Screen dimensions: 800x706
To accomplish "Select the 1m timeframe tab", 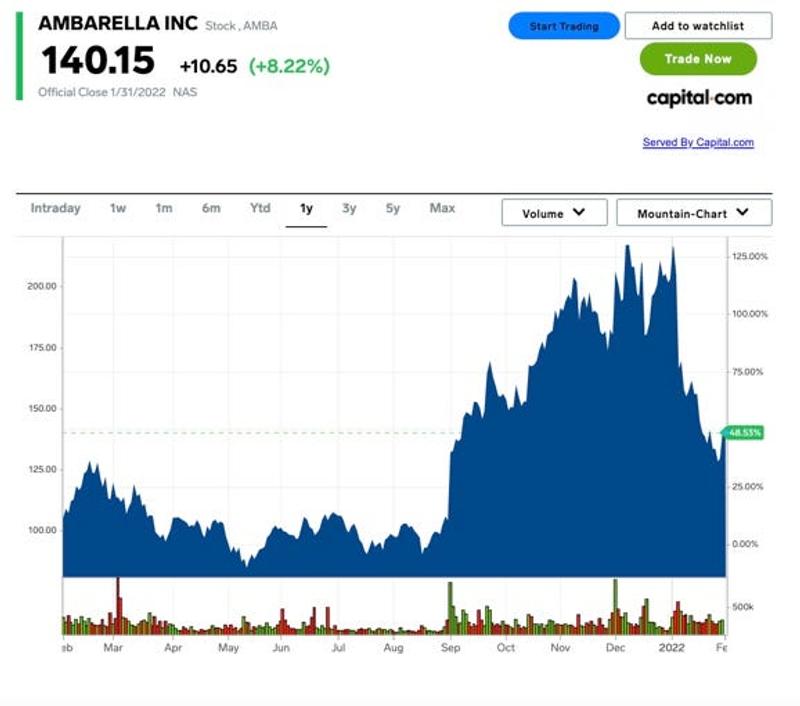I will click(164, 208).
